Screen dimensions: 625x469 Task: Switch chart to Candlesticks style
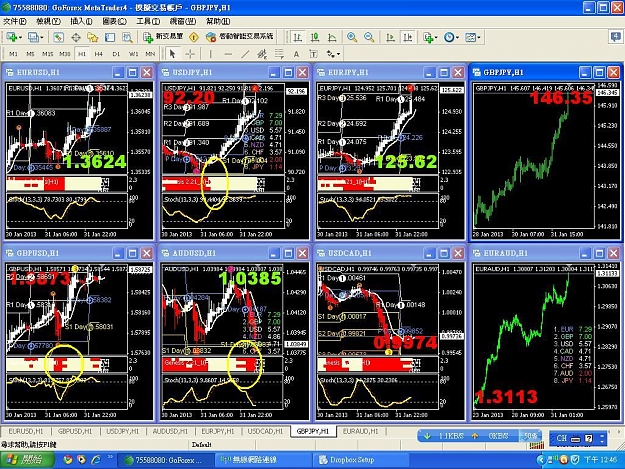tap(315, 37)
